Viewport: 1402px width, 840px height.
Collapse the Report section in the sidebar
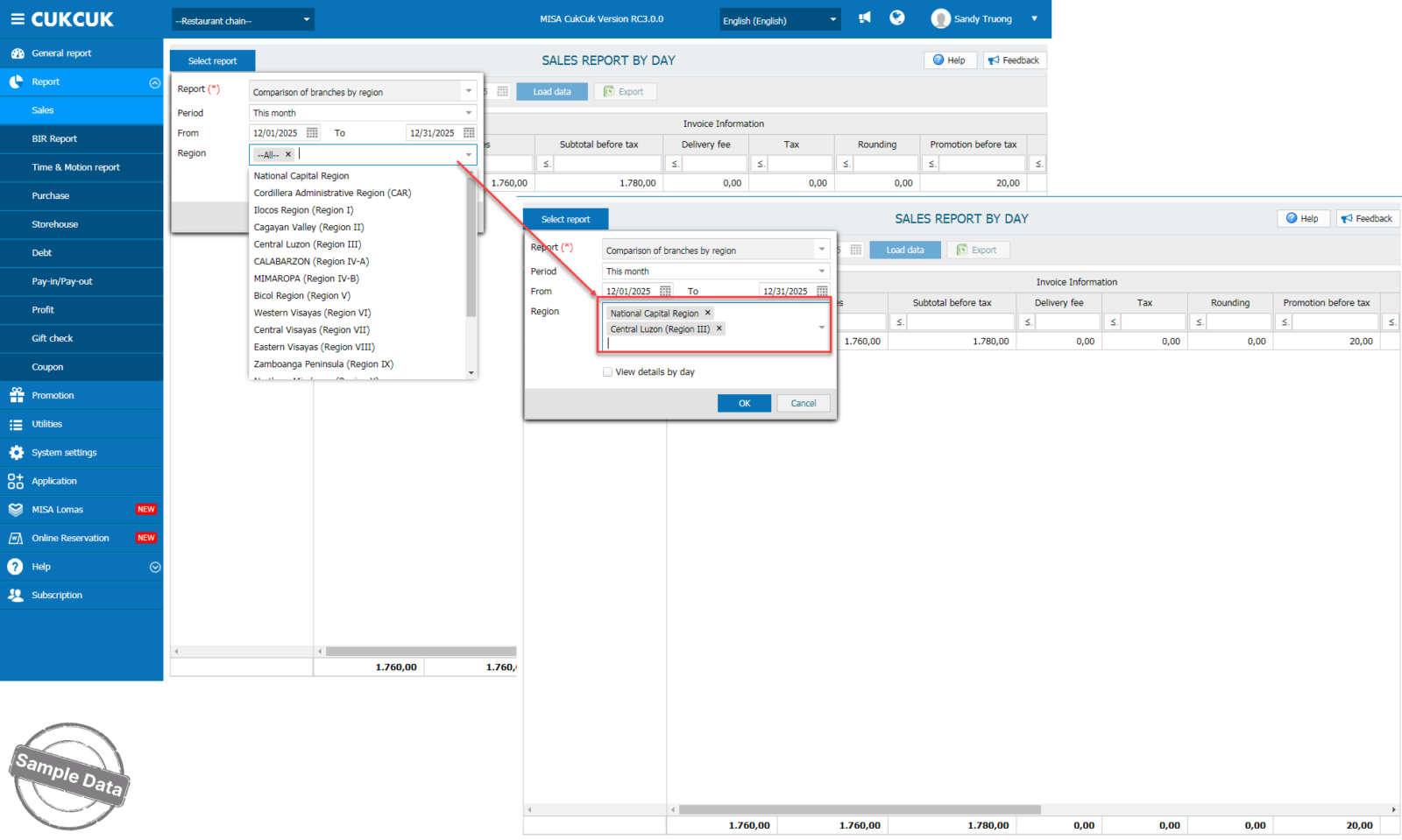(154, 82)
